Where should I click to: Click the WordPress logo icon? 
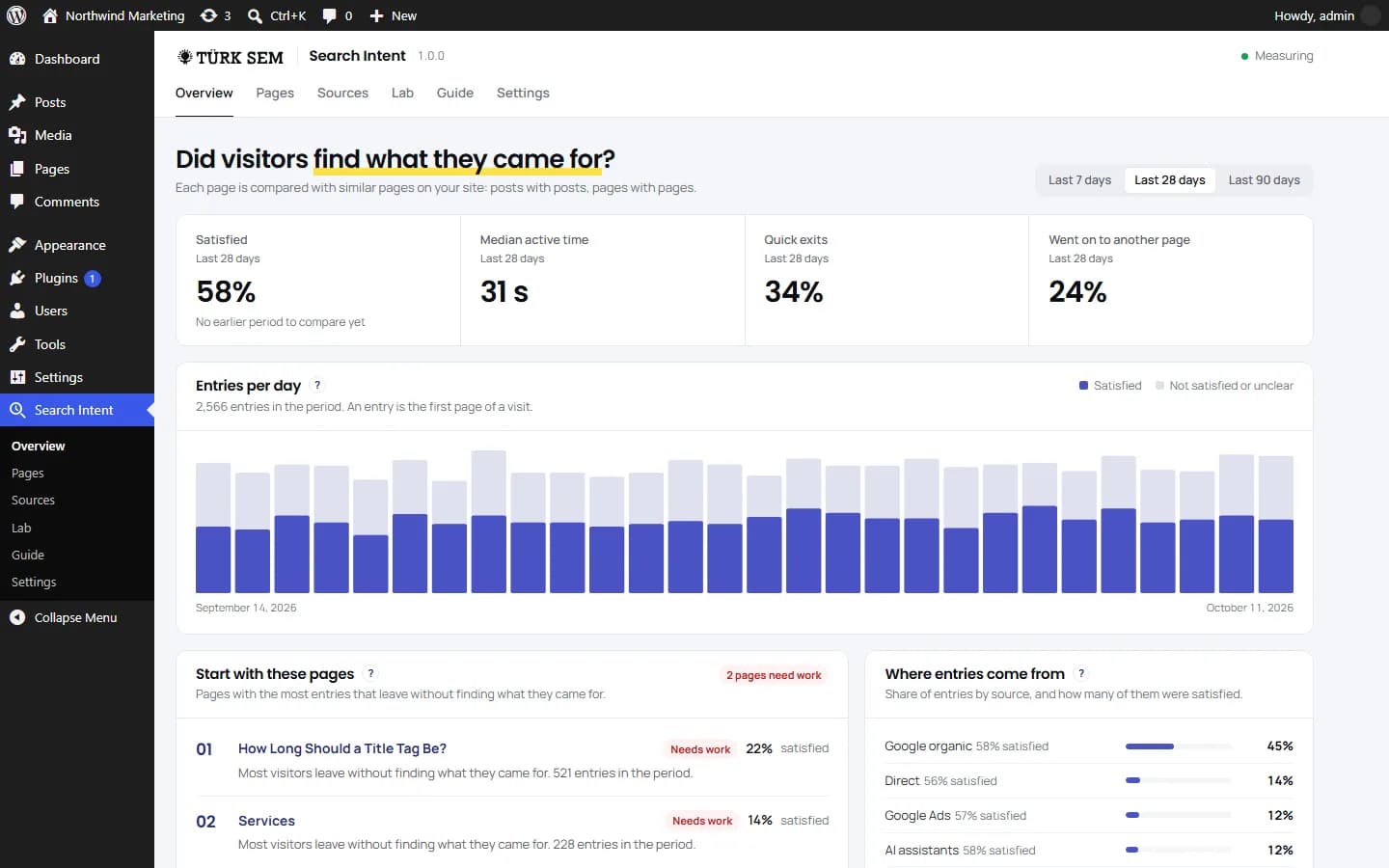click(16, 15)
